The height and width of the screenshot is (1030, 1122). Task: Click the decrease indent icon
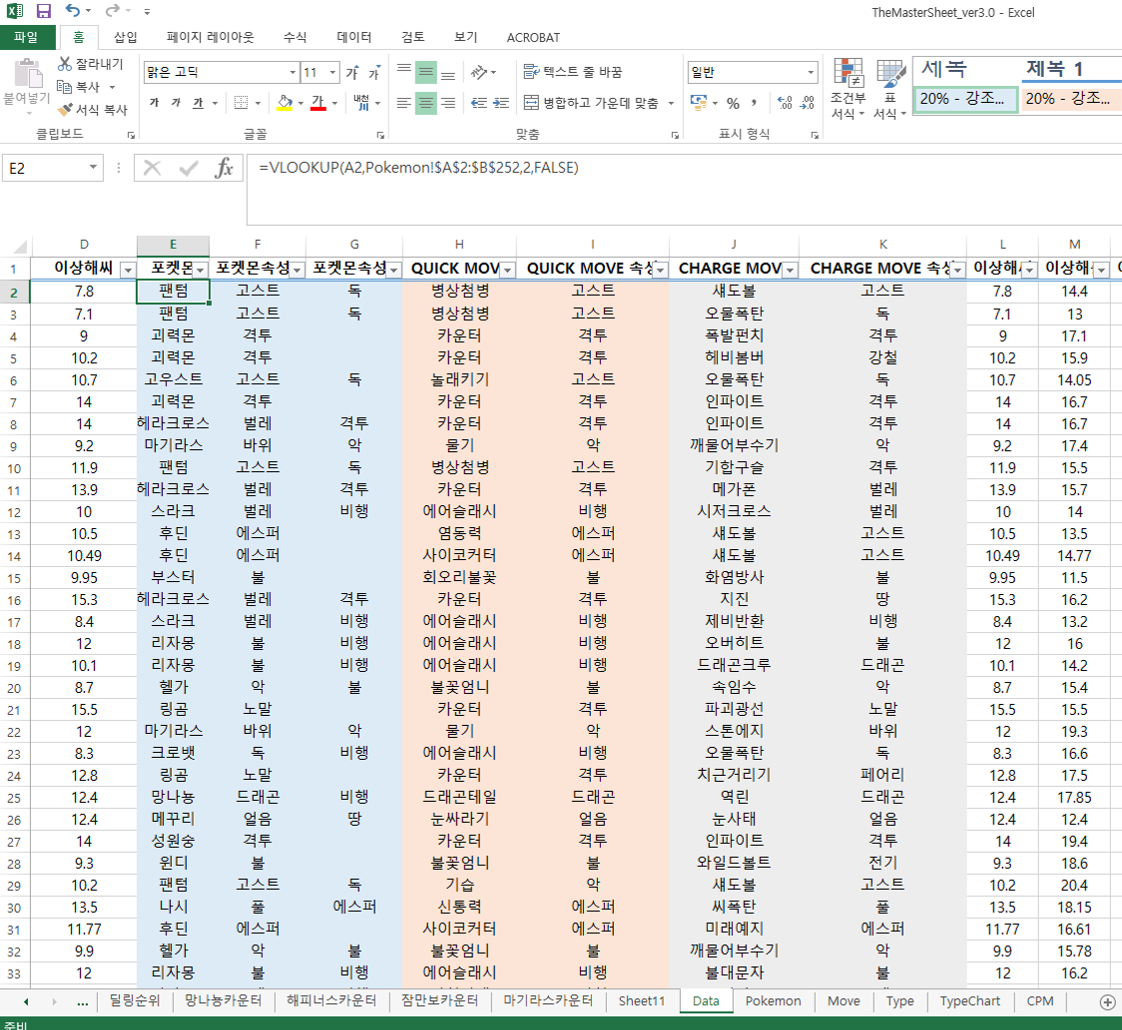click(x=479, y=103)
